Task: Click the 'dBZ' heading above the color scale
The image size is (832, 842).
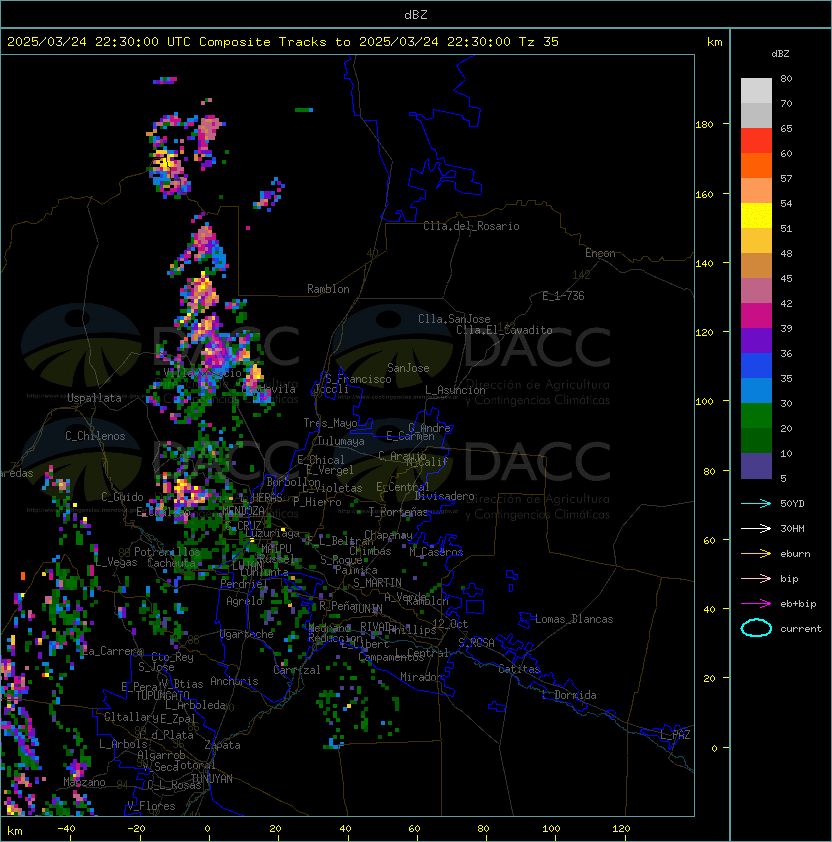Action: coord(780,54)
